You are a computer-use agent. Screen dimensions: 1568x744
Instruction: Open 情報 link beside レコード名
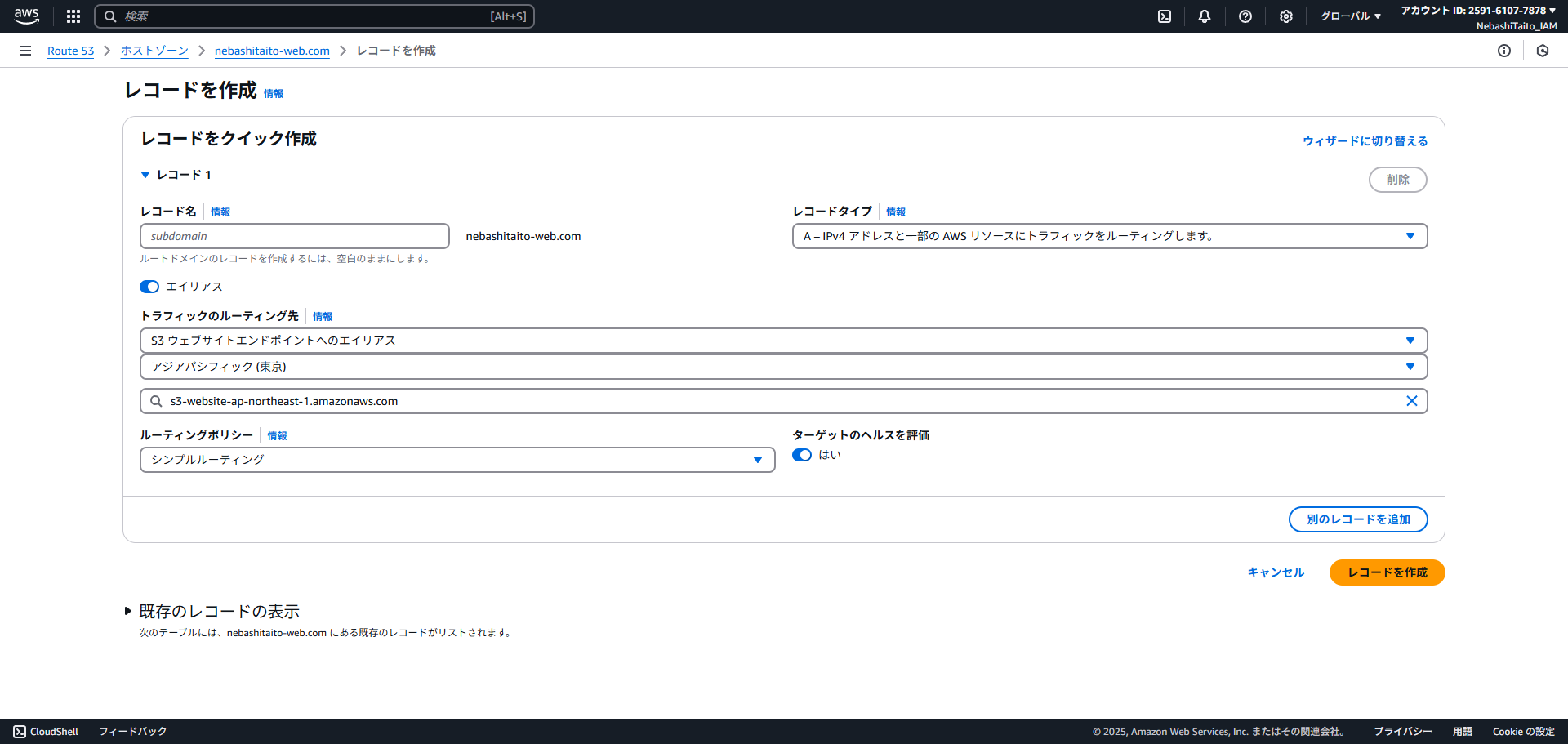[x=220, y=212]
